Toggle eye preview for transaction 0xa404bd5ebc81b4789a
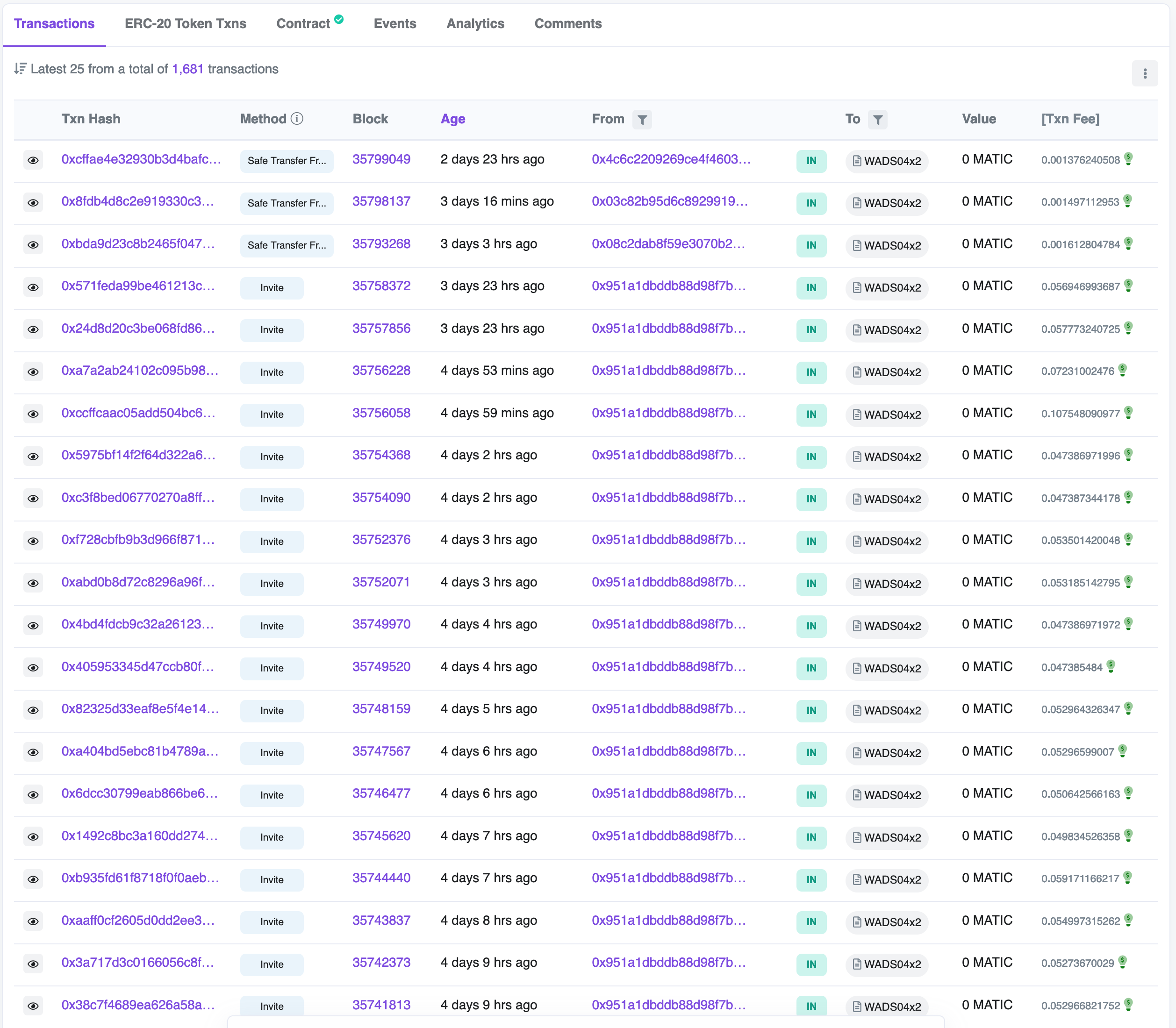The width and height of the screenshot is (1176, 1028). click(x=33, y=753)
